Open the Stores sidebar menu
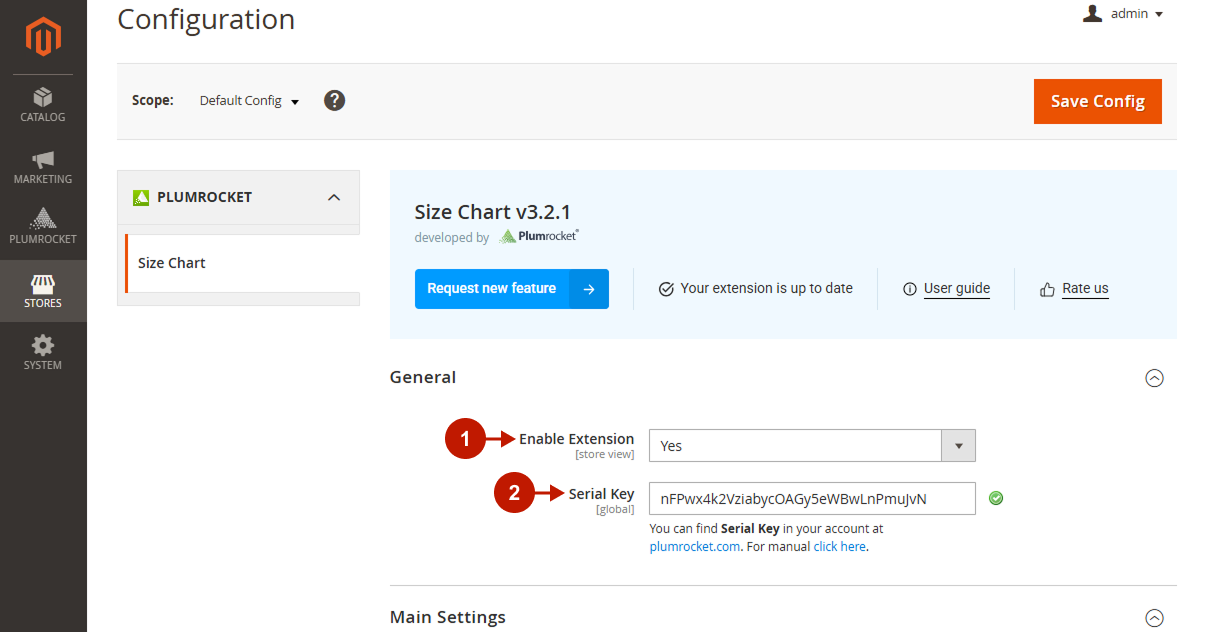This screenshot has height=632, width=1206. click(x=43, y=291)
